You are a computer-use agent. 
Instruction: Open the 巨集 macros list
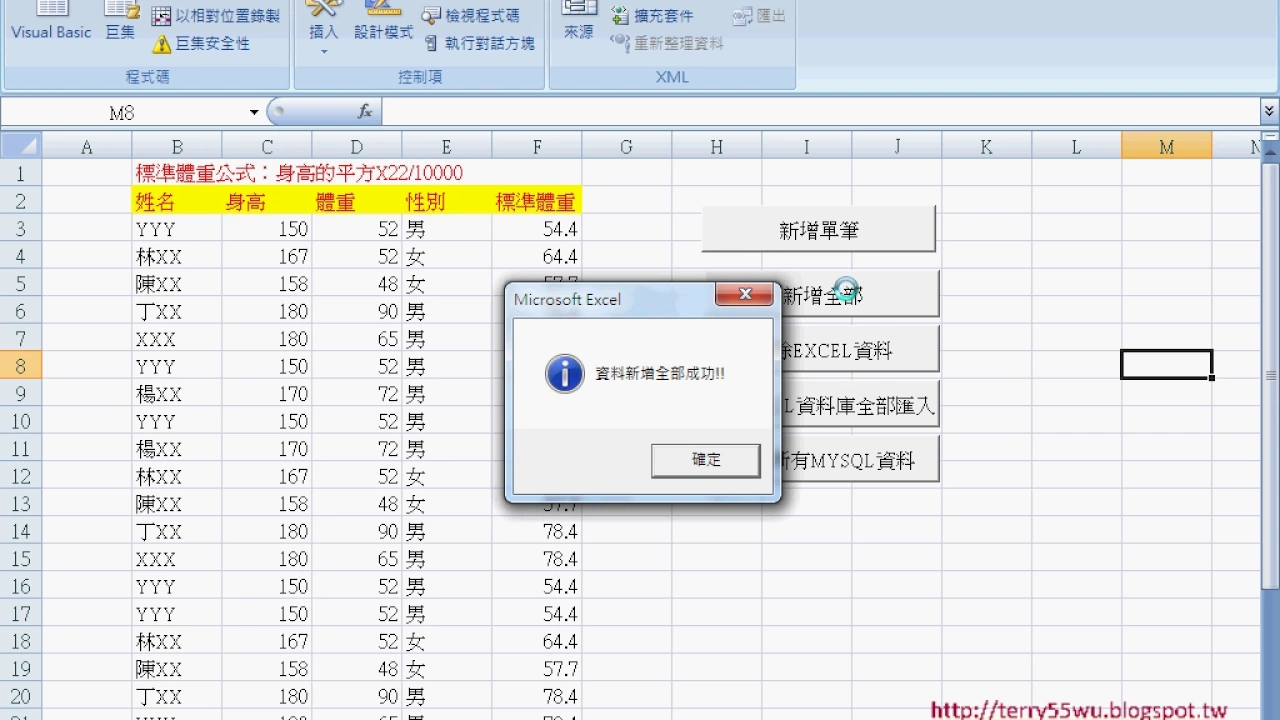coord(120,22)
